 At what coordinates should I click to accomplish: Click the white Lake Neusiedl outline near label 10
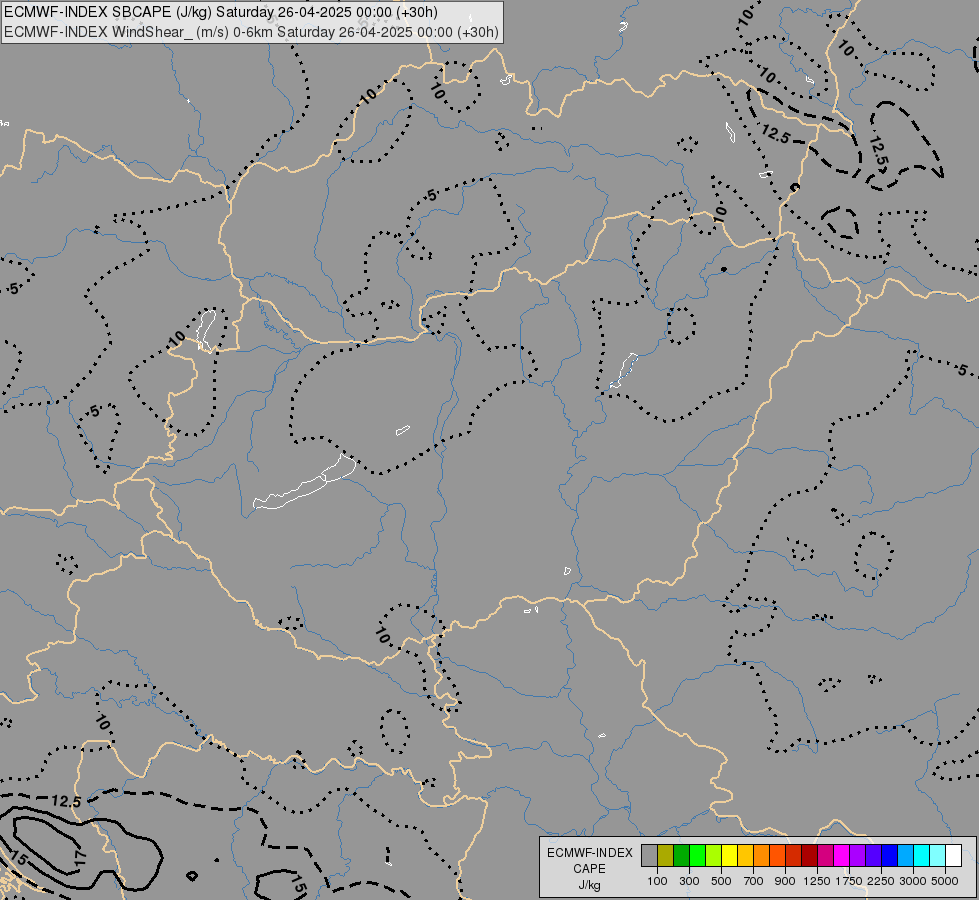coord(206,330)
